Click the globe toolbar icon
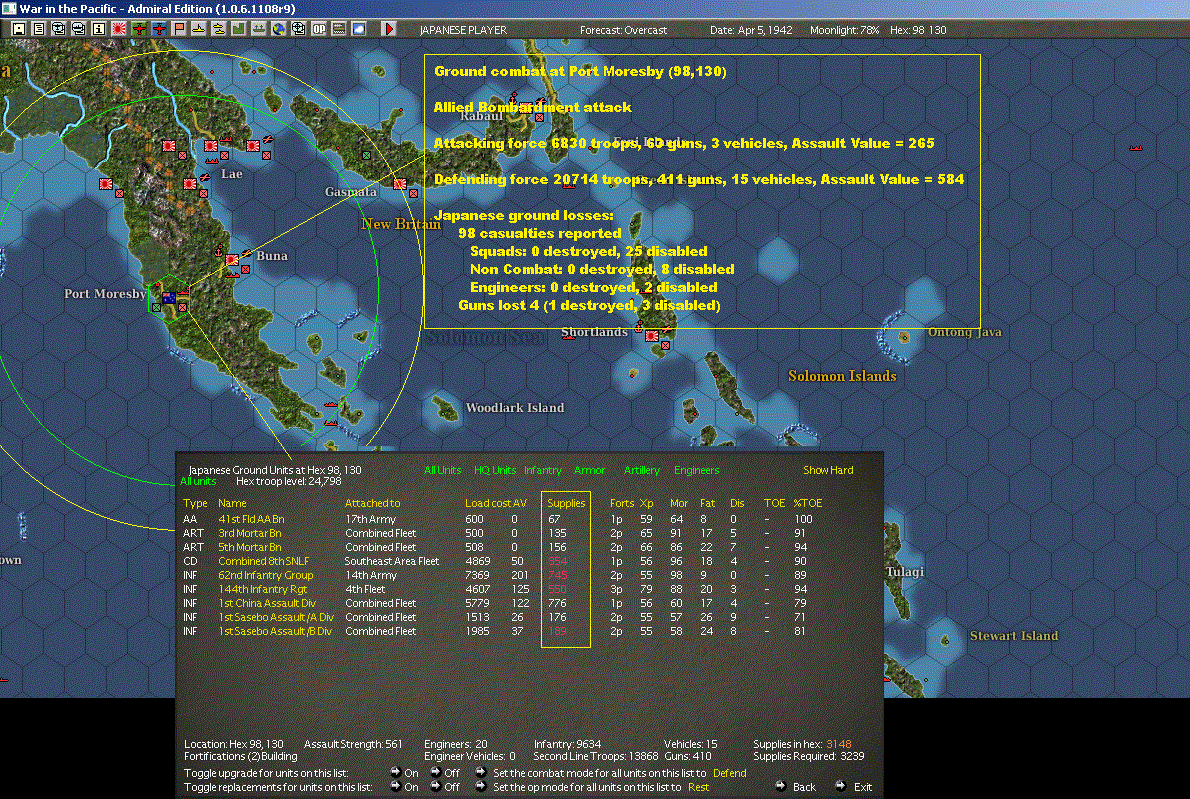The image size is (1190, 799). (279, 29)
